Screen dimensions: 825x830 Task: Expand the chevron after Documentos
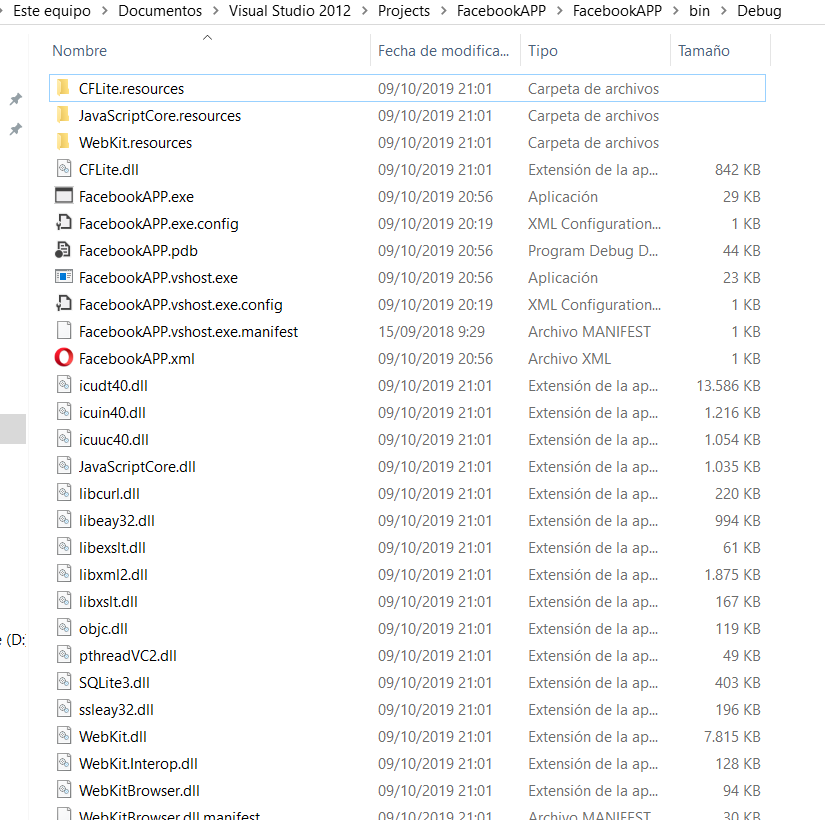coord(215,11)
